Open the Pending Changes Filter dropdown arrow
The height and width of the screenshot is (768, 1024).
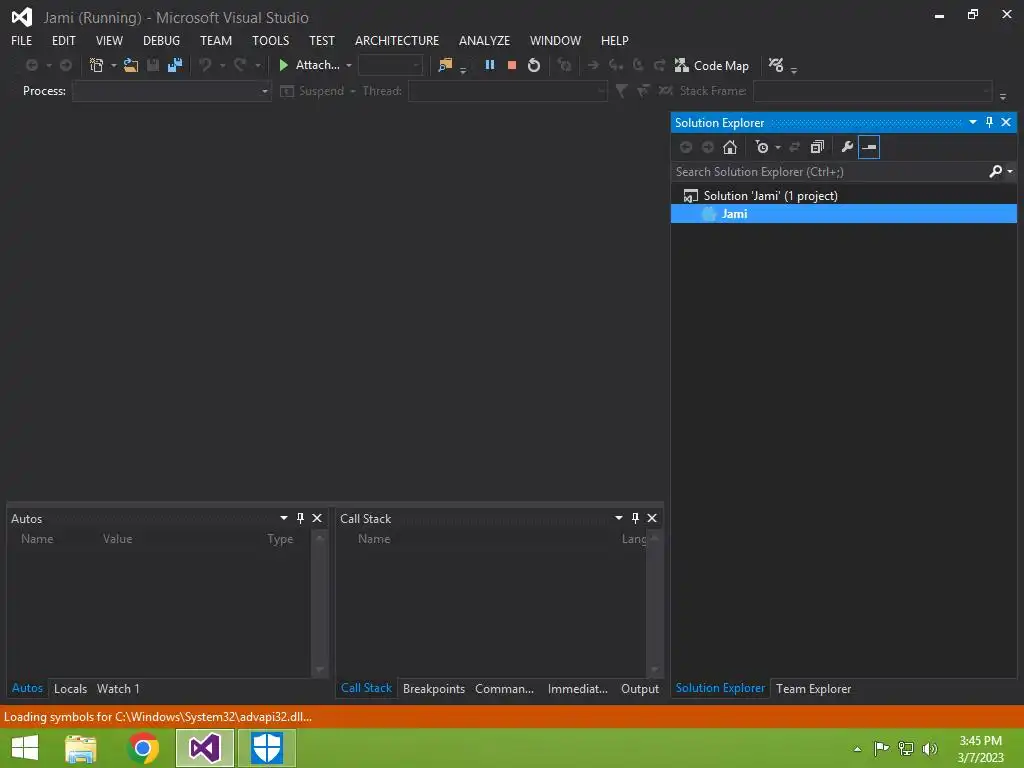[x=778, y=148]
